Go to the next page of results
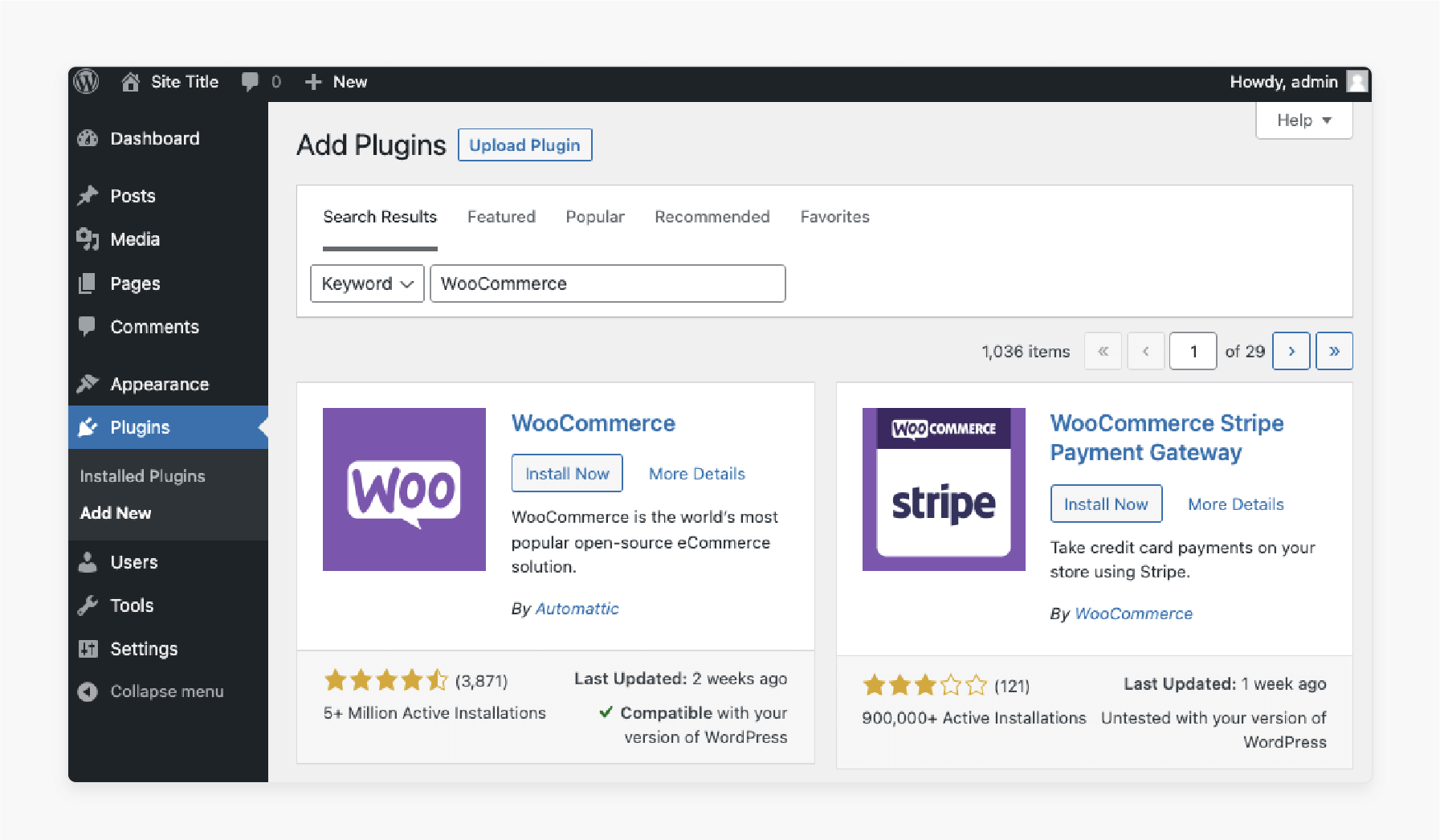The width and height of the screenshot is (1440, 840). tap(1291, 351)
